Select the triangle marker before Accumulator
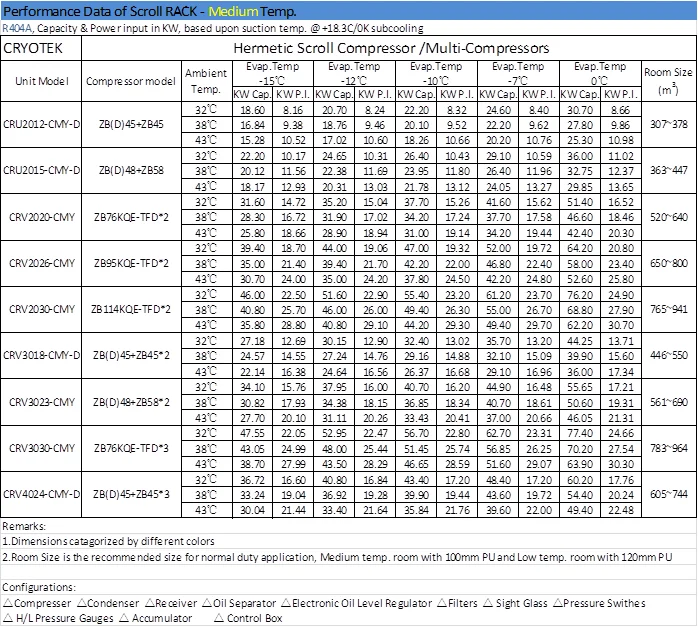 click(x=124, y=619)
